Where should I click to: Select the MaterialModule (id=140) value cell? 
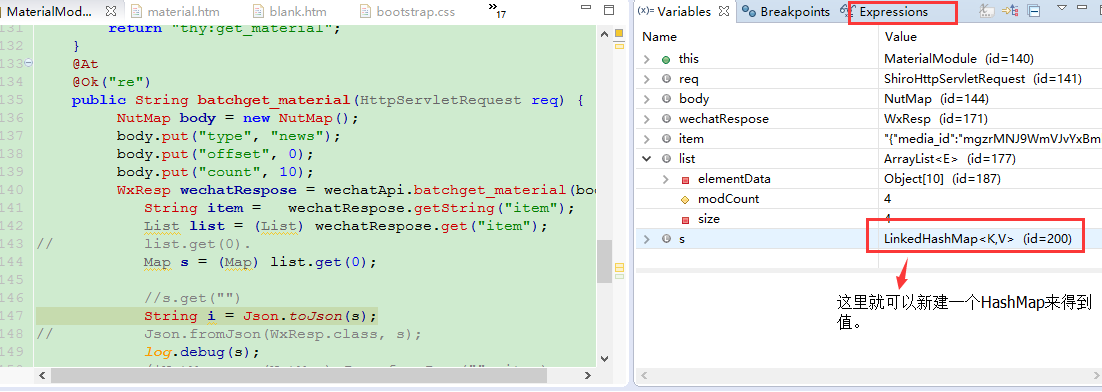tap(959, 59)
